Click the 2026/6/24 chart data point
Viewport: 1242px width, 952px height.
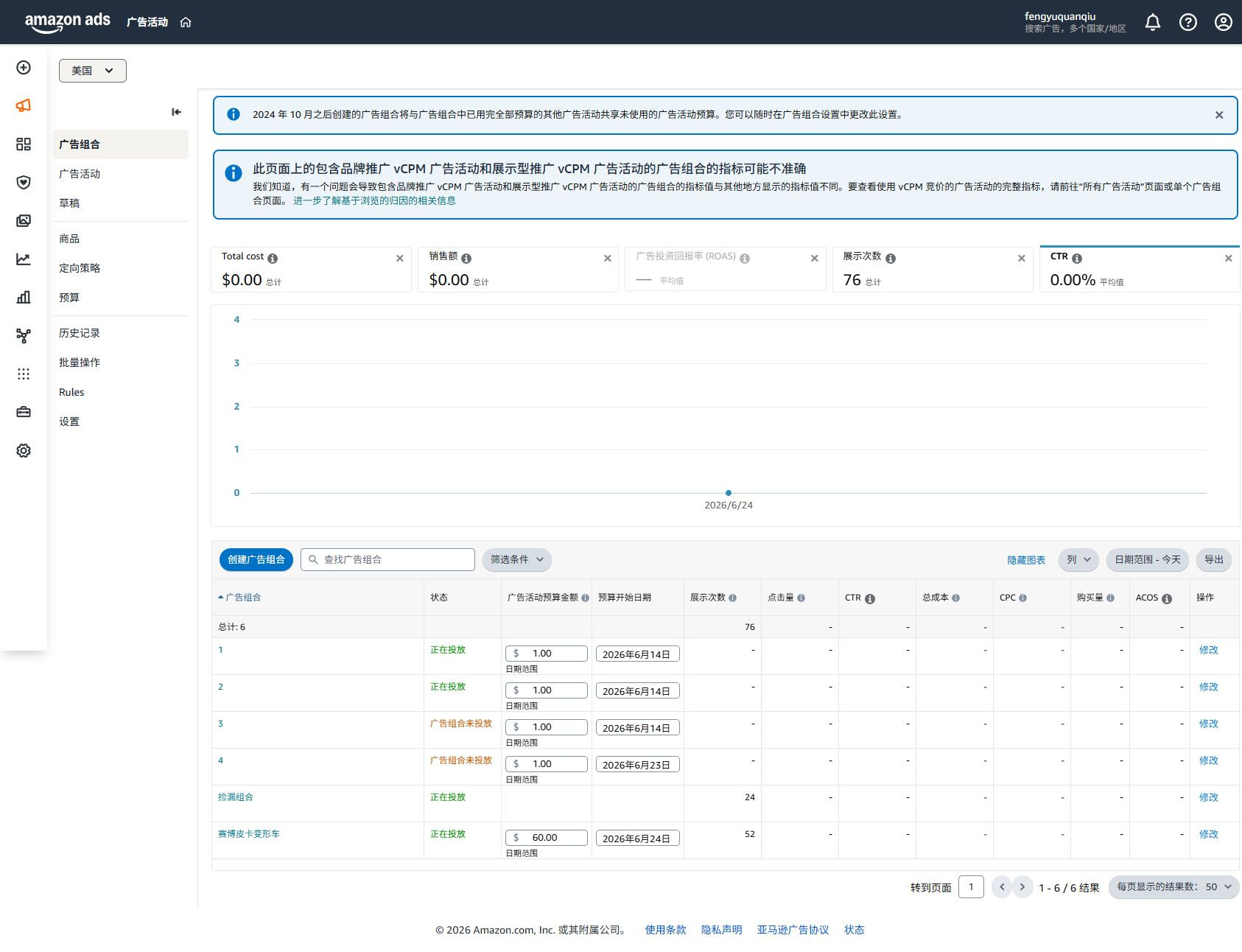tap(729, 493)
